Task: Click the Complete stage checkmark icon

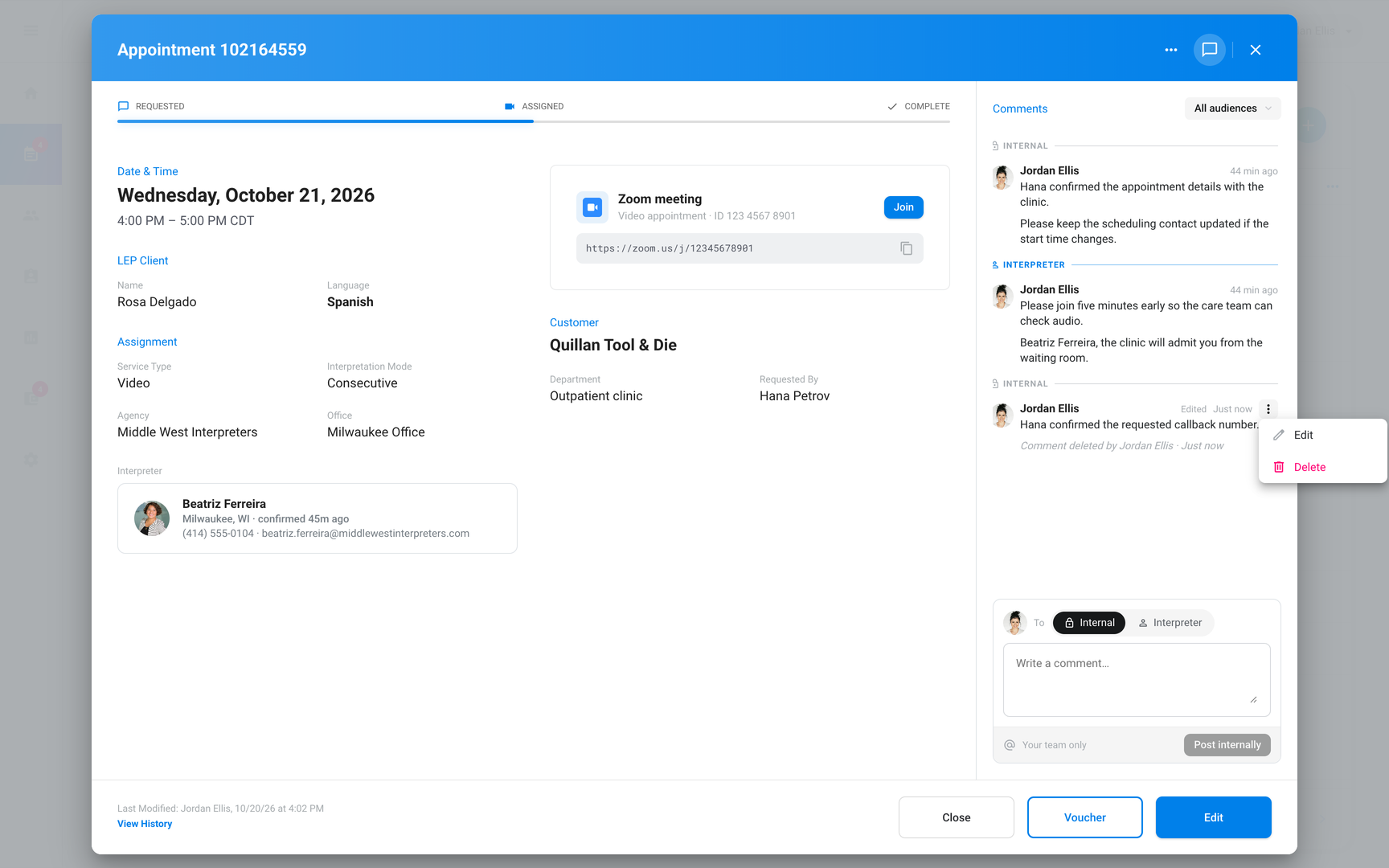Action: 892,106
